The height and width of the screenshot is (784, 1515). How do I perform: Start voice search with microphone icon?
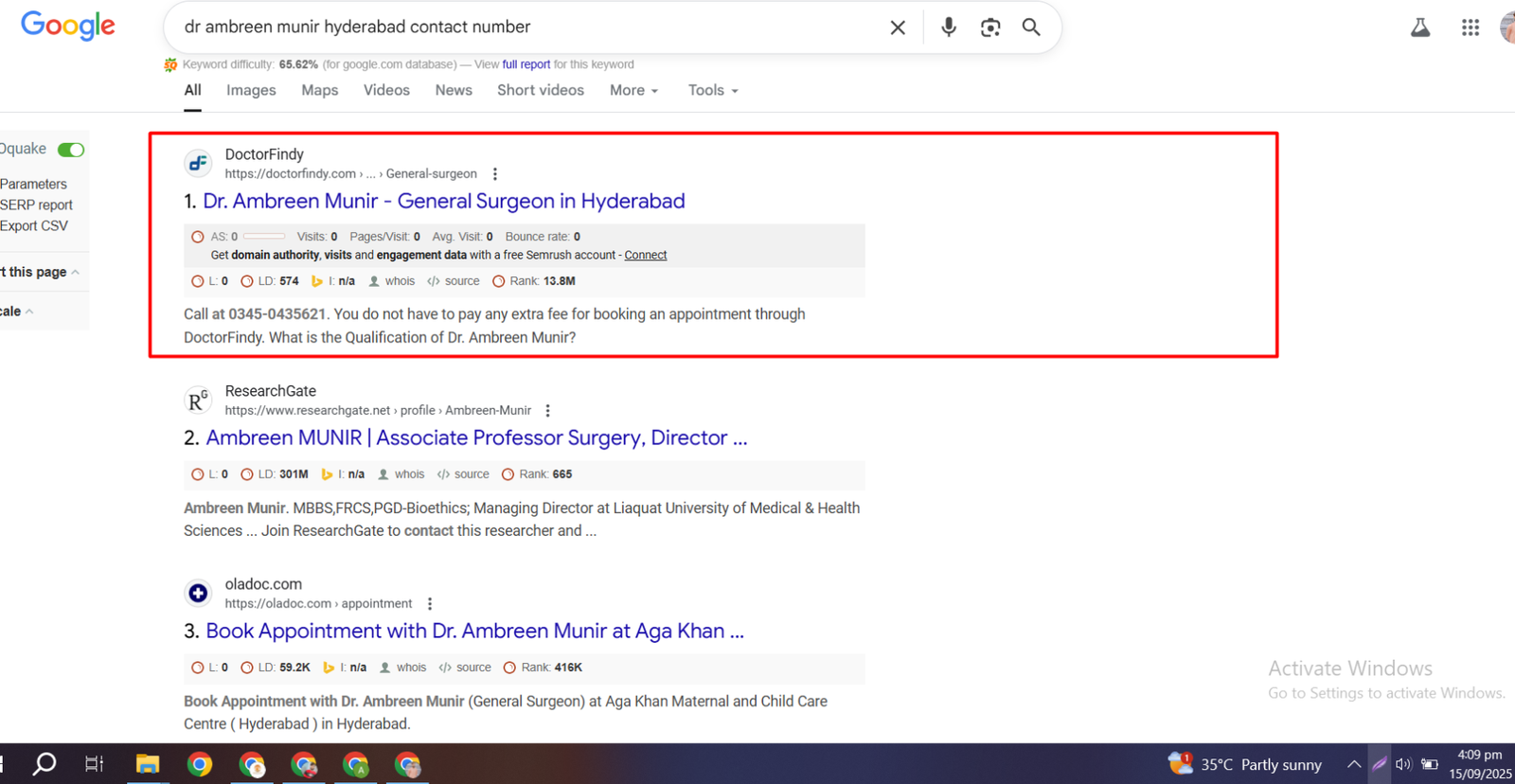click(948, 27)
